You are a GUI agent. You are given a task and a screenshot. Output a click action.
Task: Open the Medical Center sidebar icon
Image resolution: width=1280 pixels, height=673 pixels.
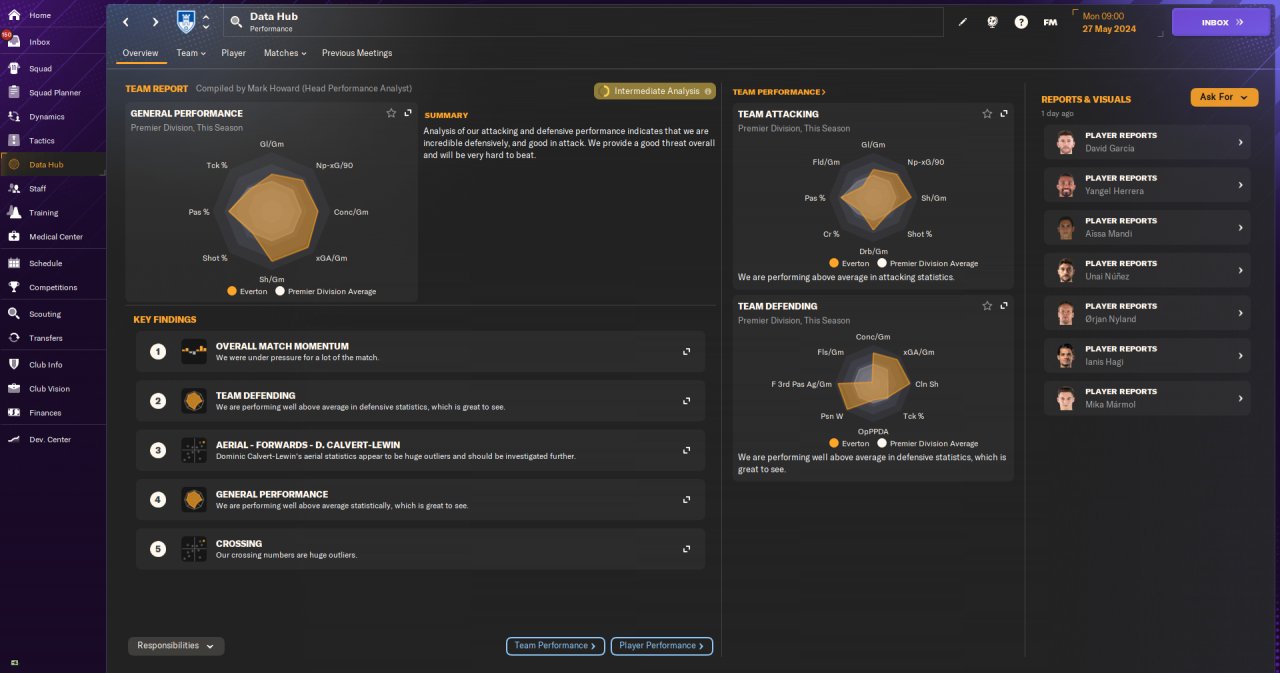pyautogui.click(x=14, y=237)
